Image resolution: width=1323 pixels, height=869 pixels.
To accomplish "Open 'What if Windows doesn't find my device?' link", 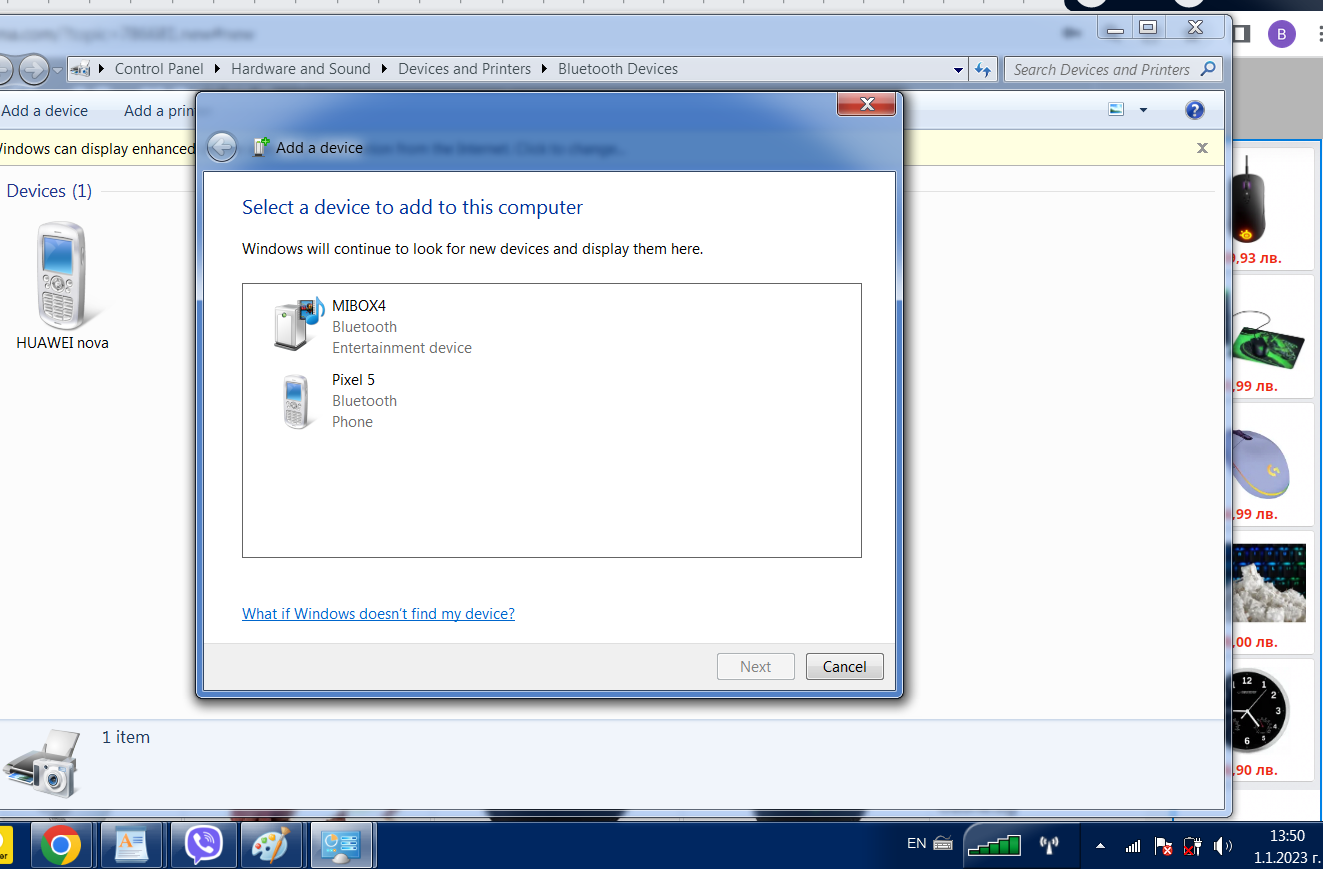I will click(x=378, y=614).
